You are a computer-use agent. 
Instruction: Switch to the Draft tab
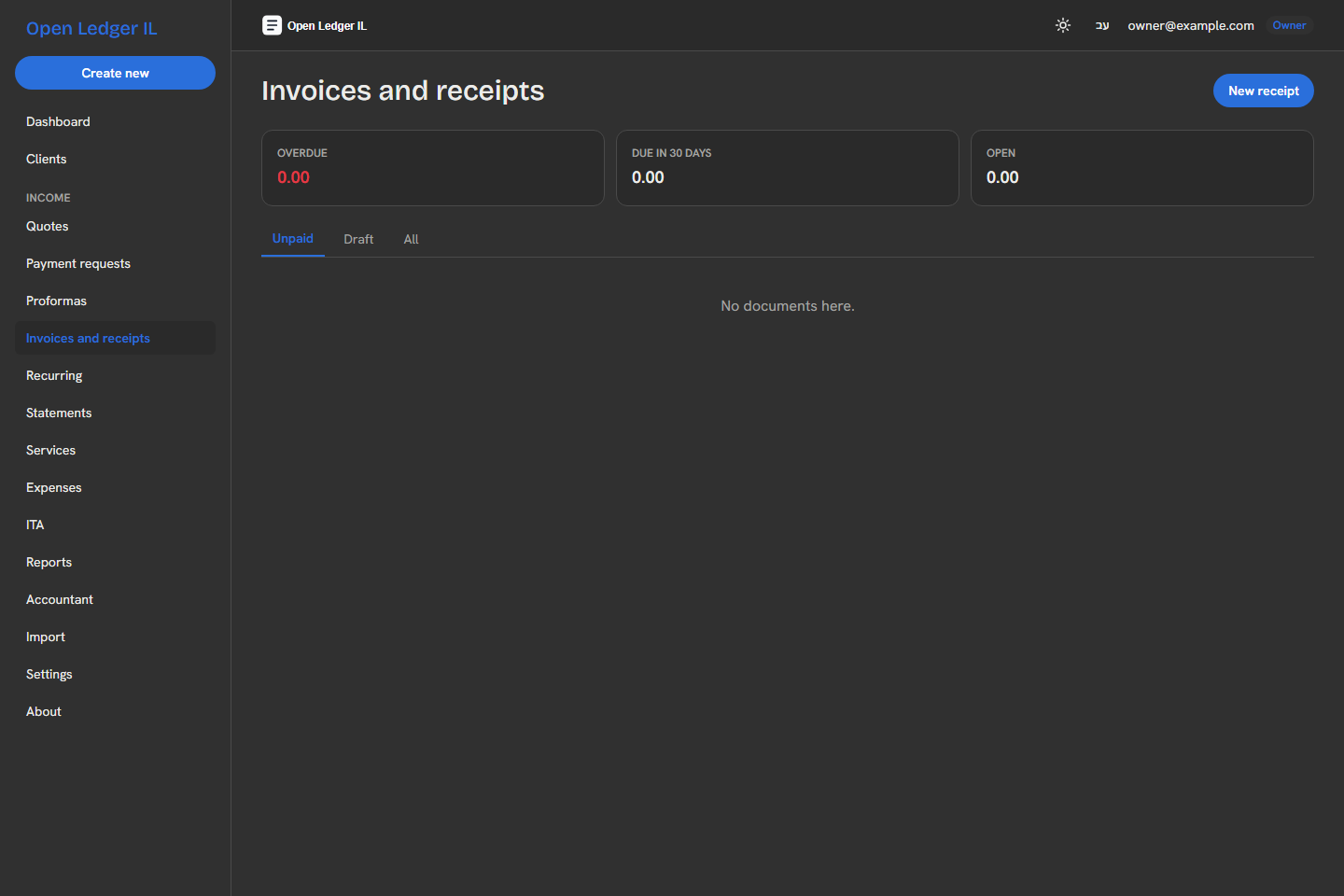coord(358,239)
